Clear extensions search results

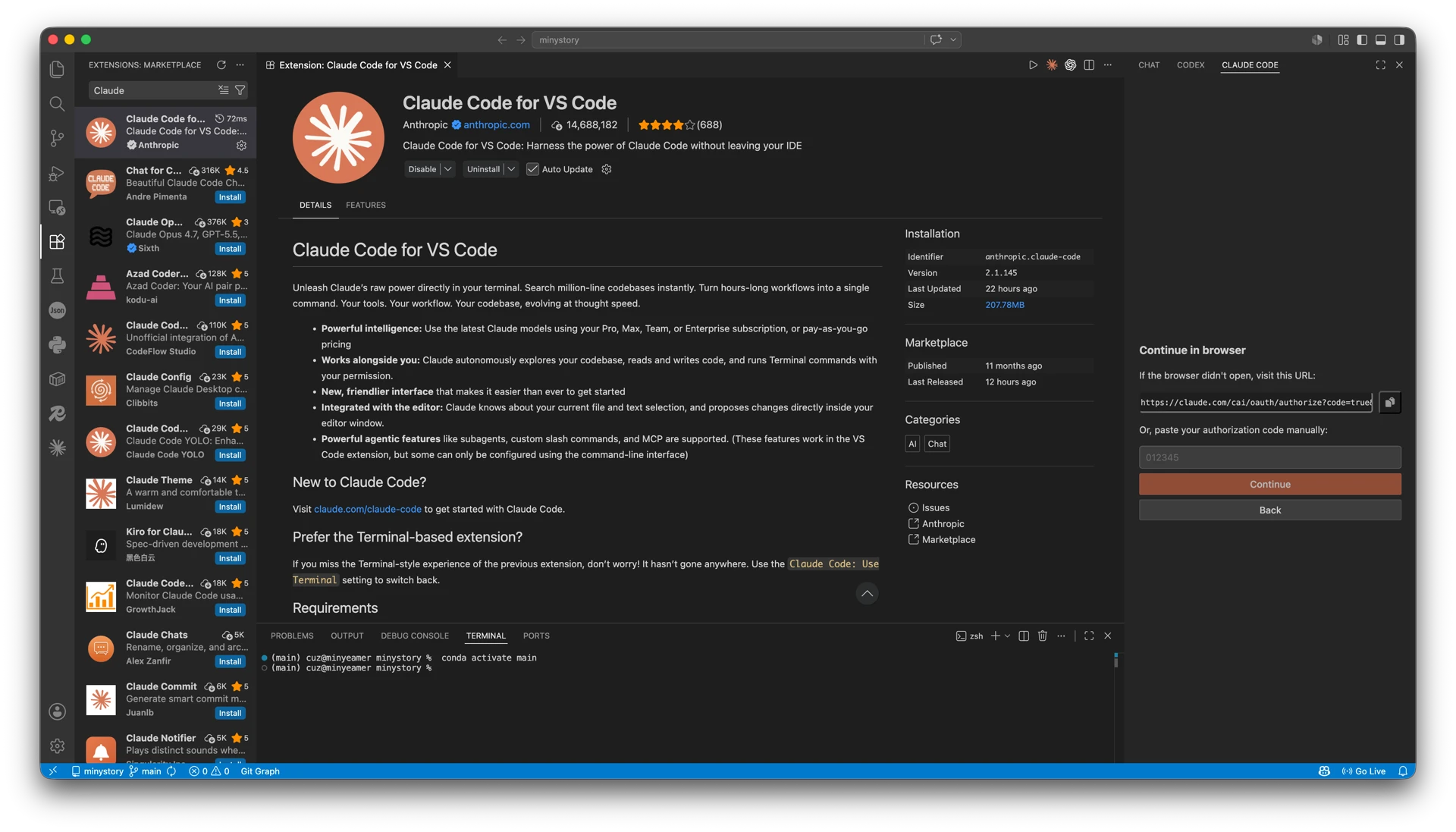tap(224, 90)
